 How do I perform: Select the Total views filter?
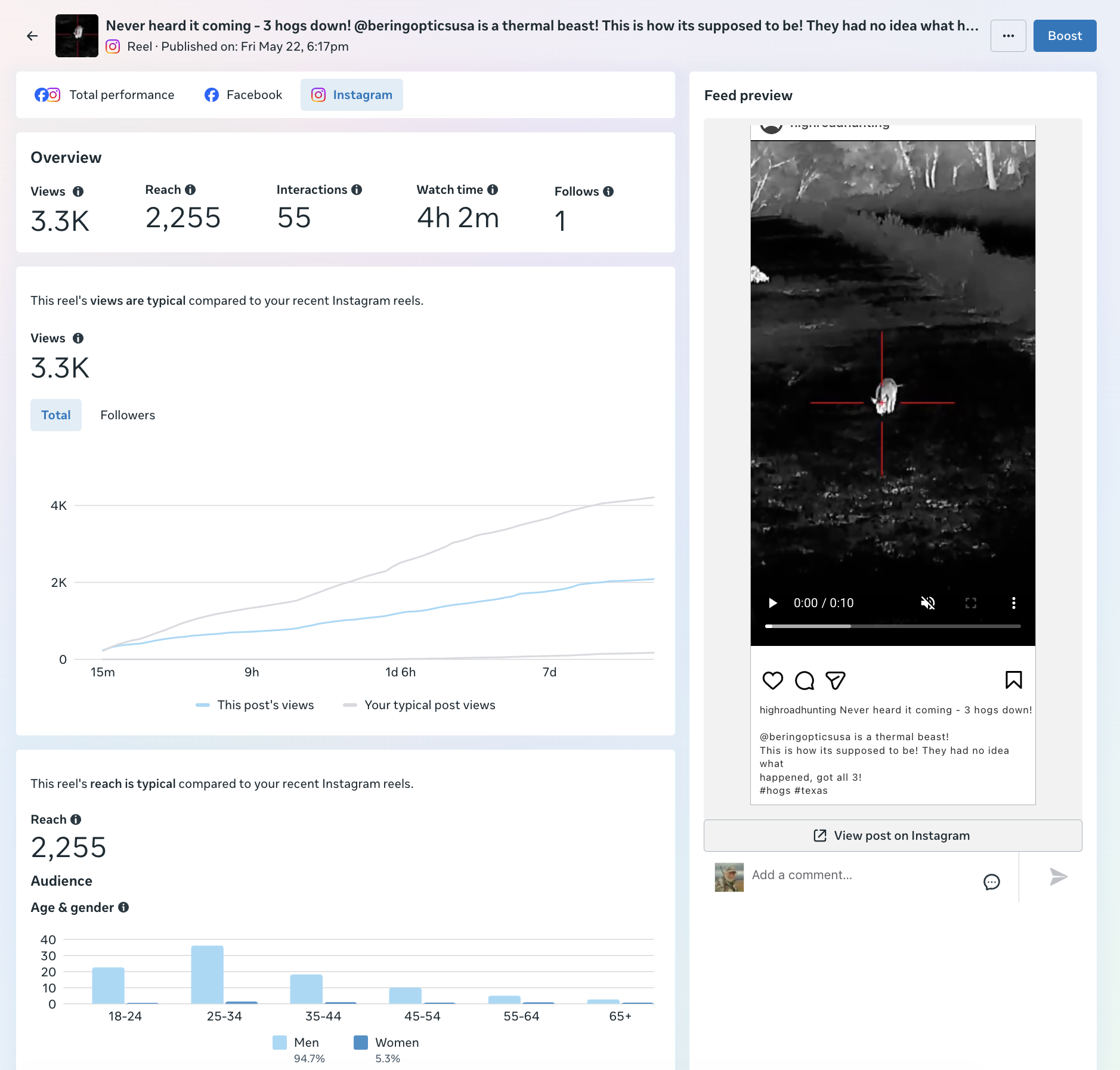coord(56,415)
